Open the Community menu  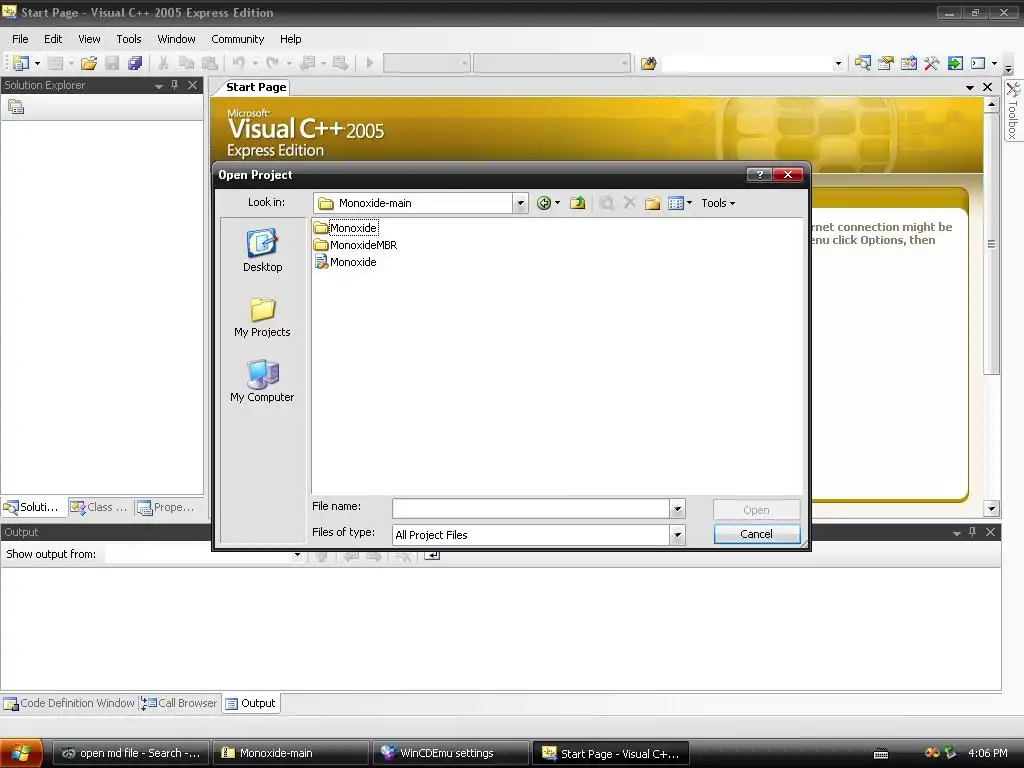238,39
